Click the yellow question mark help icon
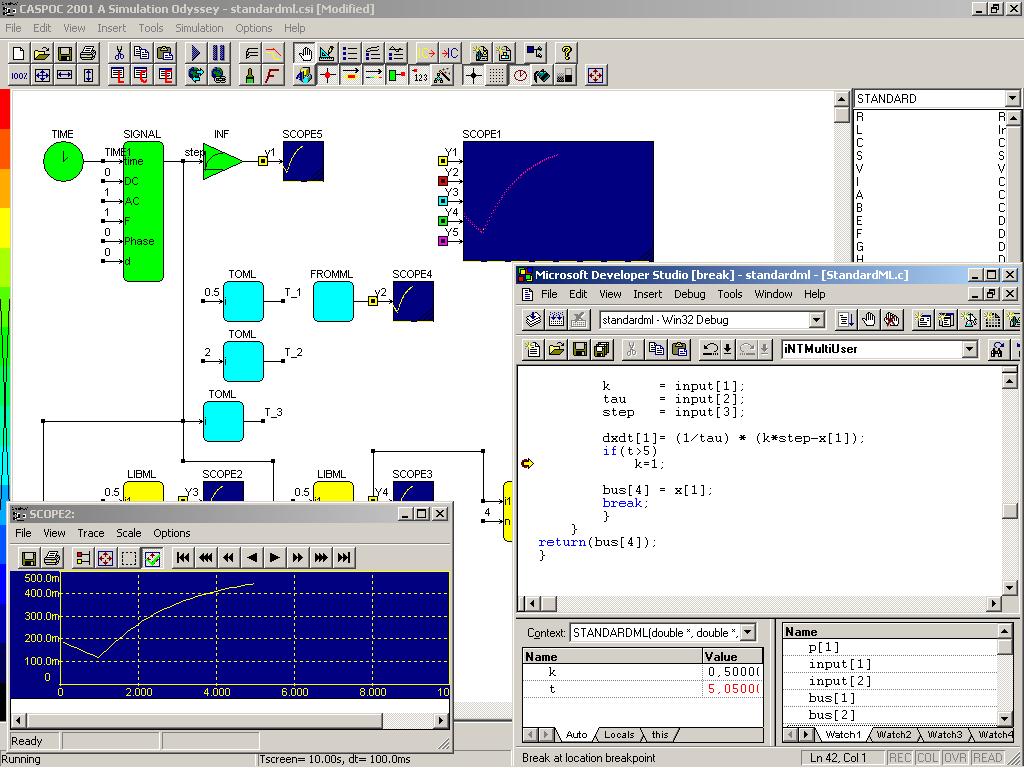 pyautogui.click(x=566, y=53)
